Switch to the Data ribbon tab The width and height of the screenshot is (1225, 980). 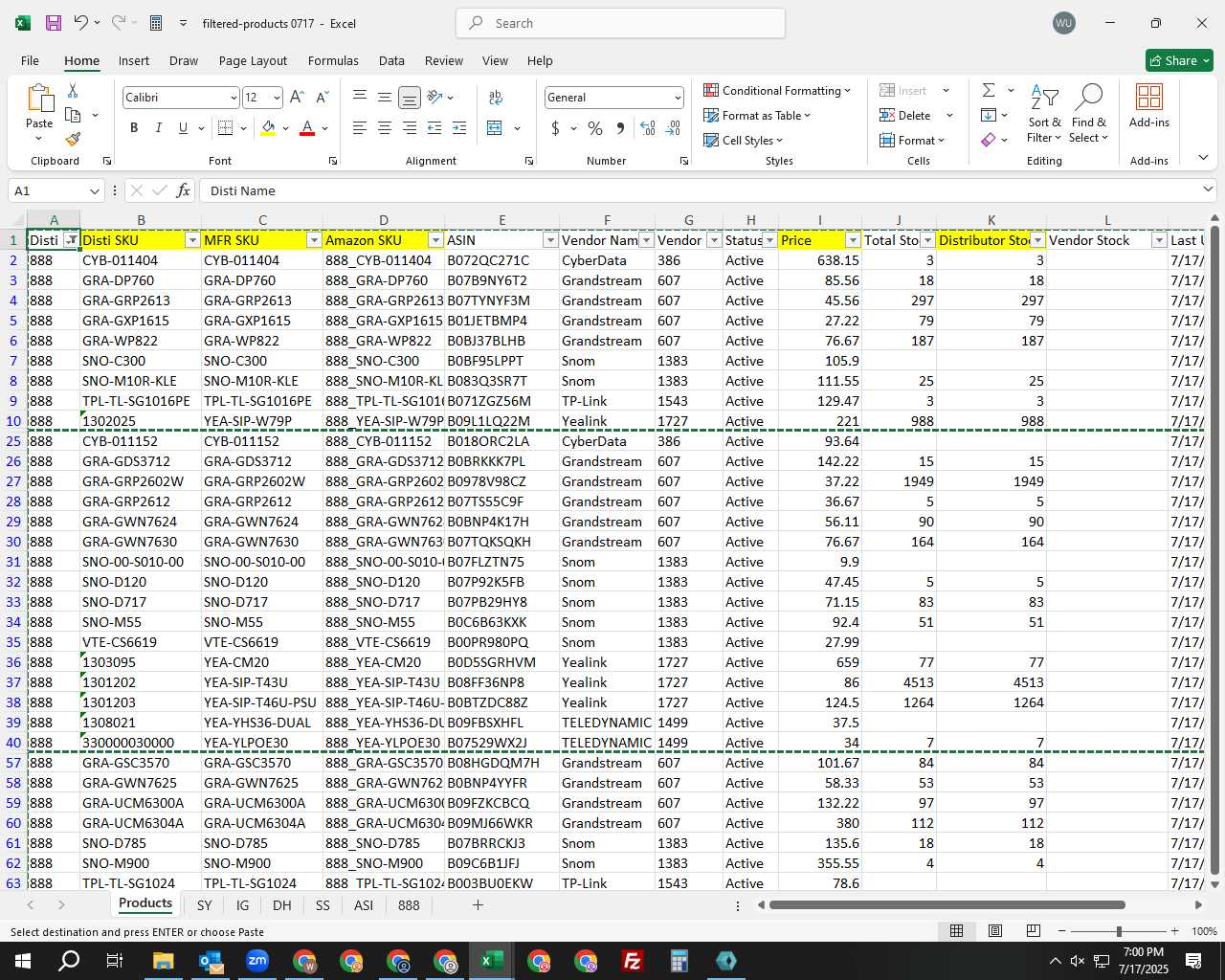coord(391,60)
